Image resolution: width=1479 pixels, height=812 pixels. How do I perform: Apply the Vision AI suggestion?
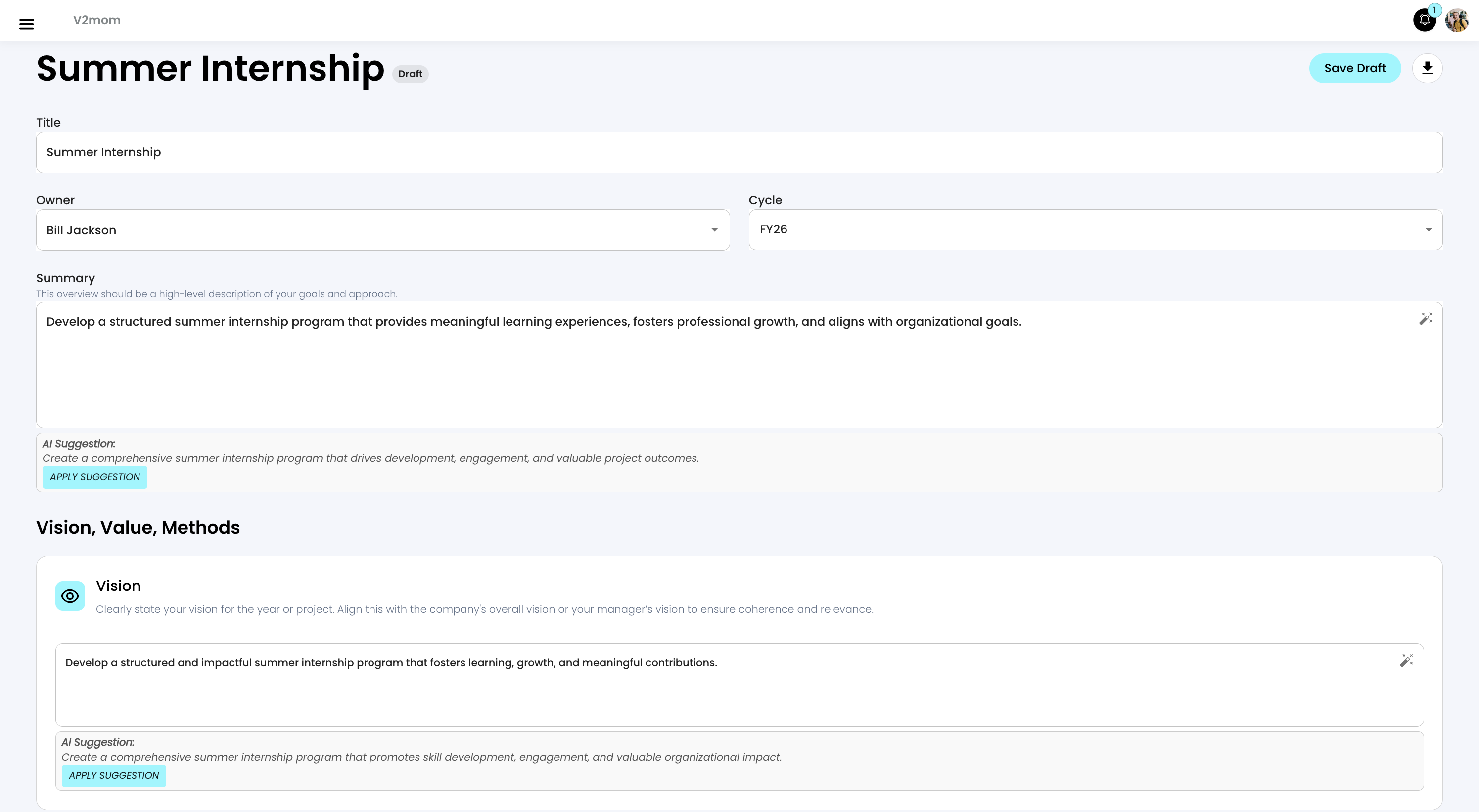click(114, 775)
